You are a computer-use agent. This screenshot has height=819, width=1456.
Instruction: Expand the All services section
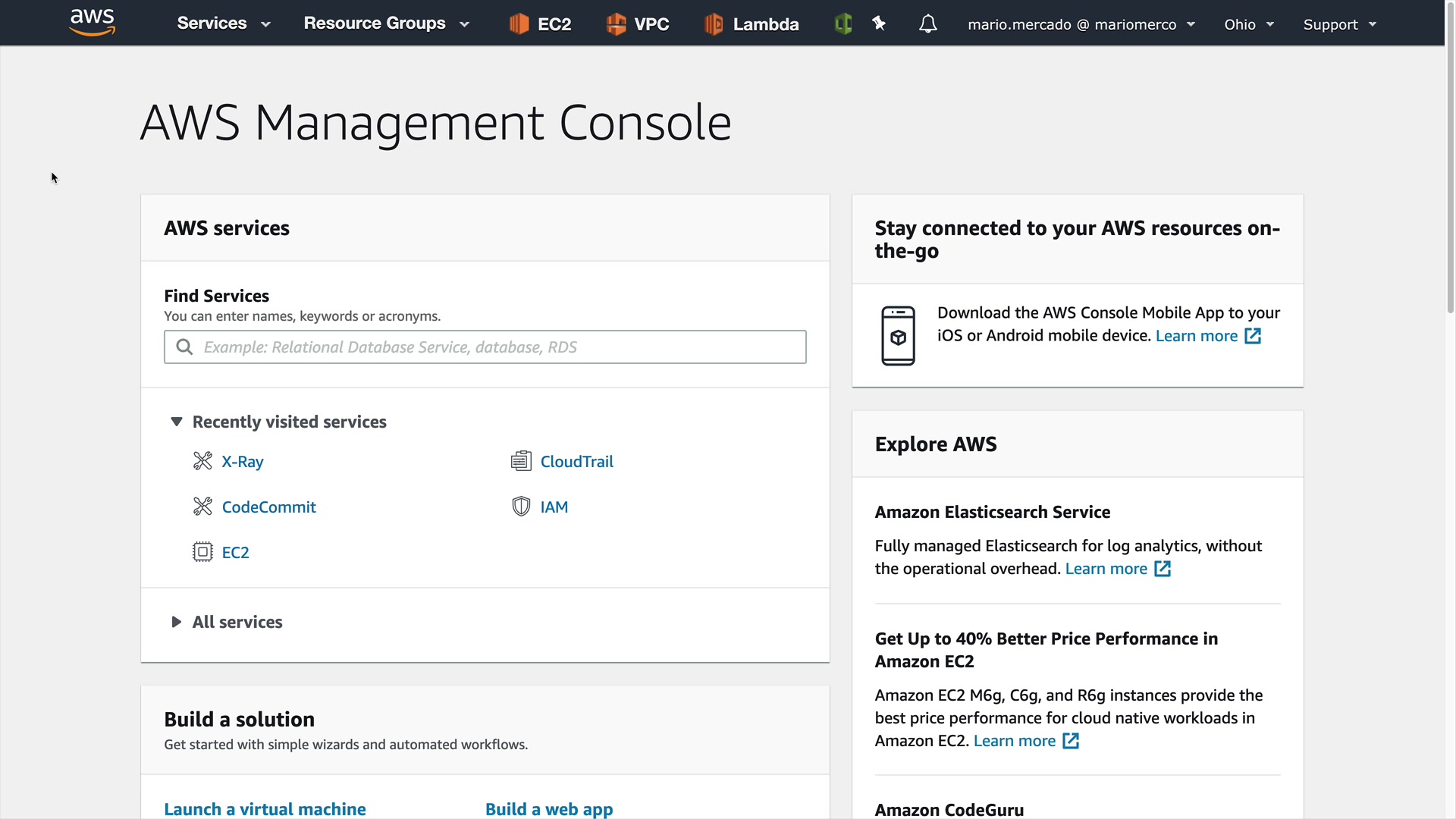point(177,622)
